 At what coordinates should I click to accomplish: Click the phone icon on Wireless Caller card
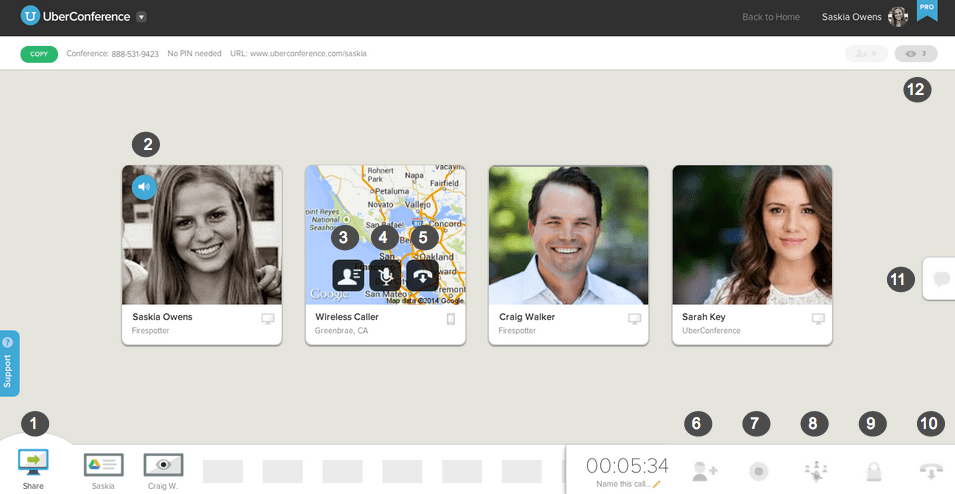(x=451, y=319)
